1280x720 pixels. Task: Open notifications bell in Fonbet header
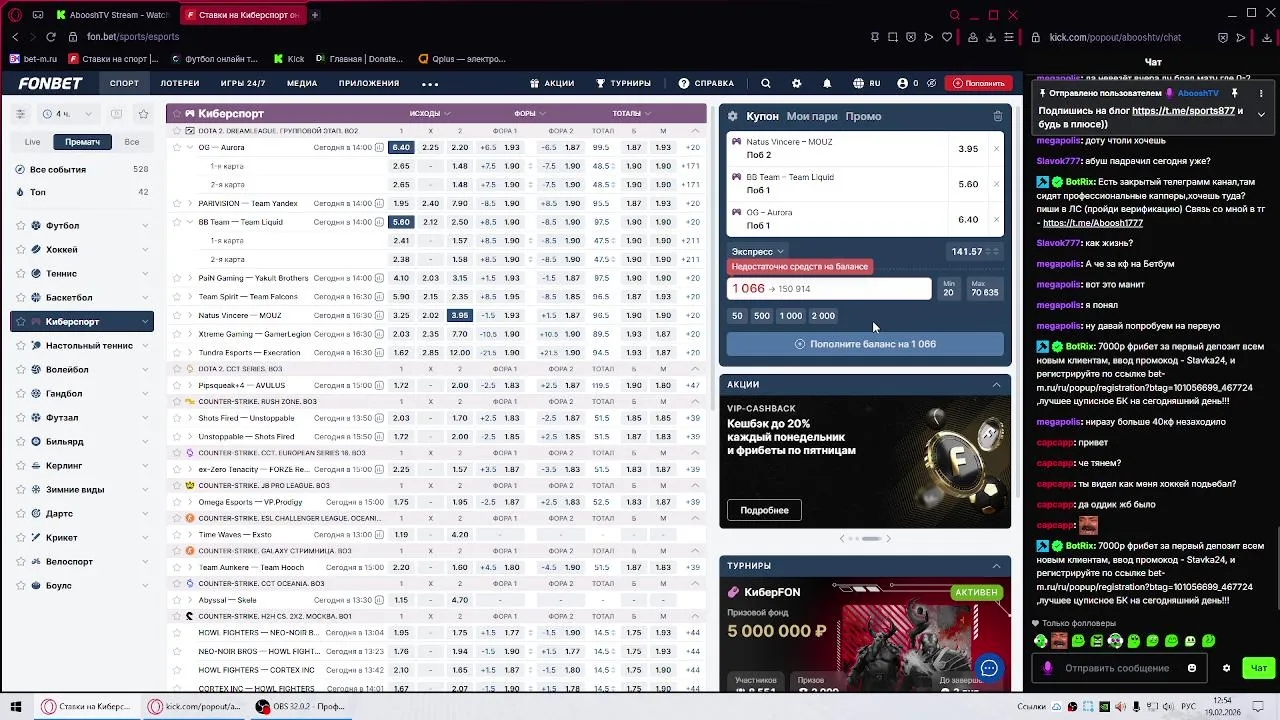(827, 83)
